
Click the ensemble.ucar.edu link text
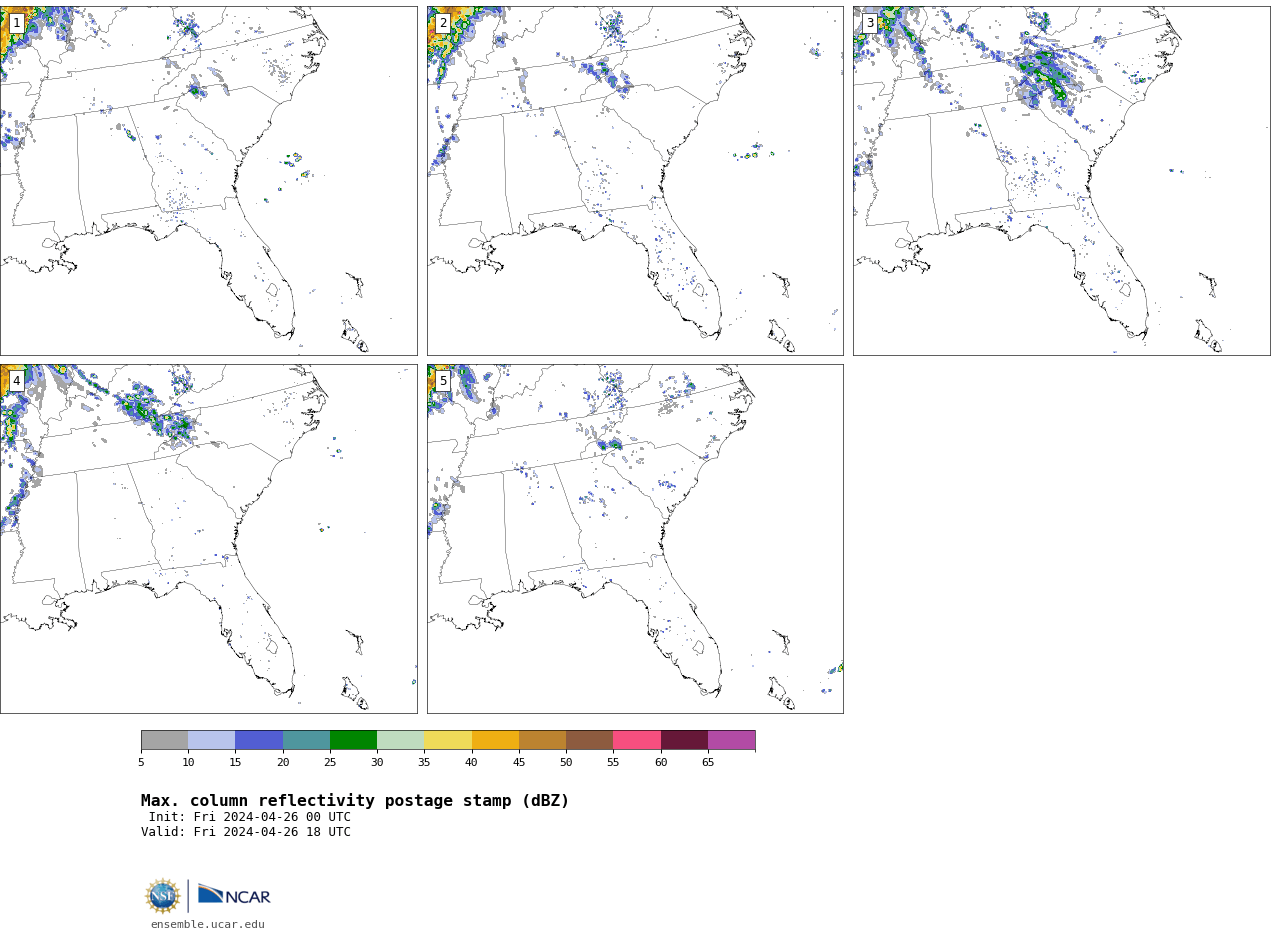pos(208,925)
